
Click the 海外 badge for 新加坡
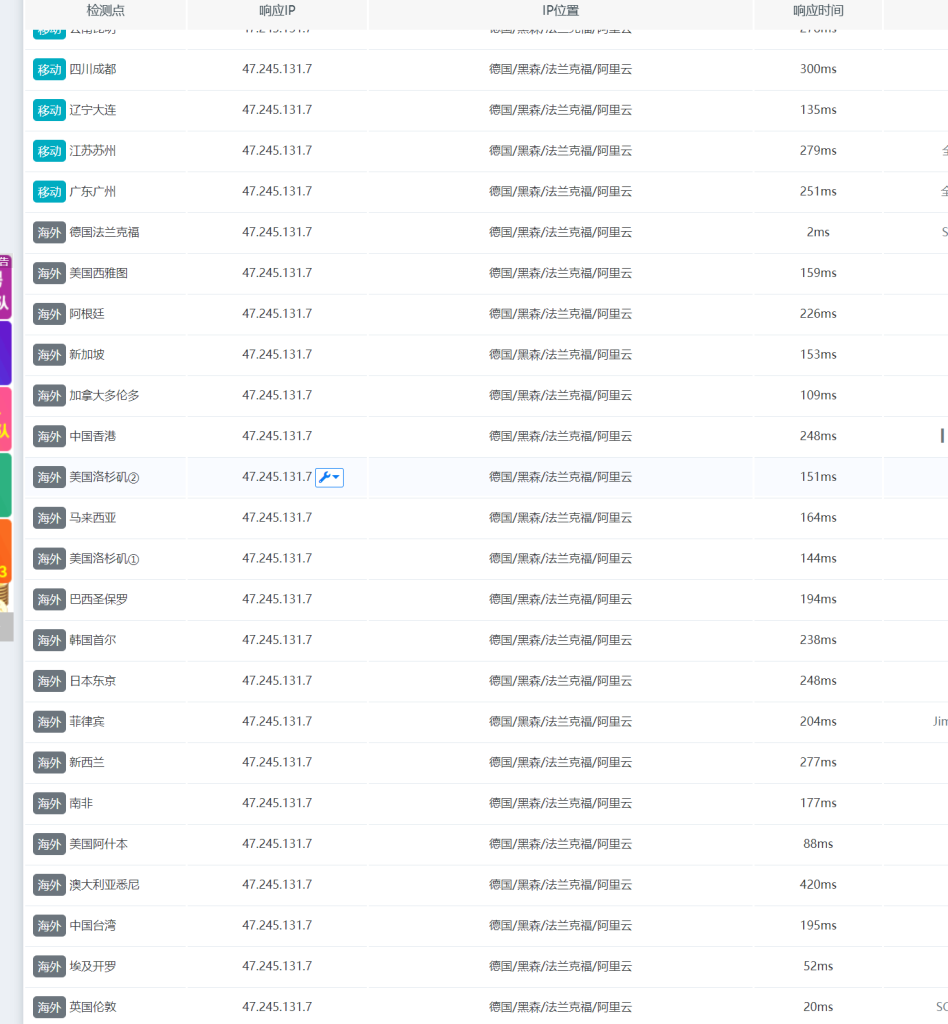[49, 355]
